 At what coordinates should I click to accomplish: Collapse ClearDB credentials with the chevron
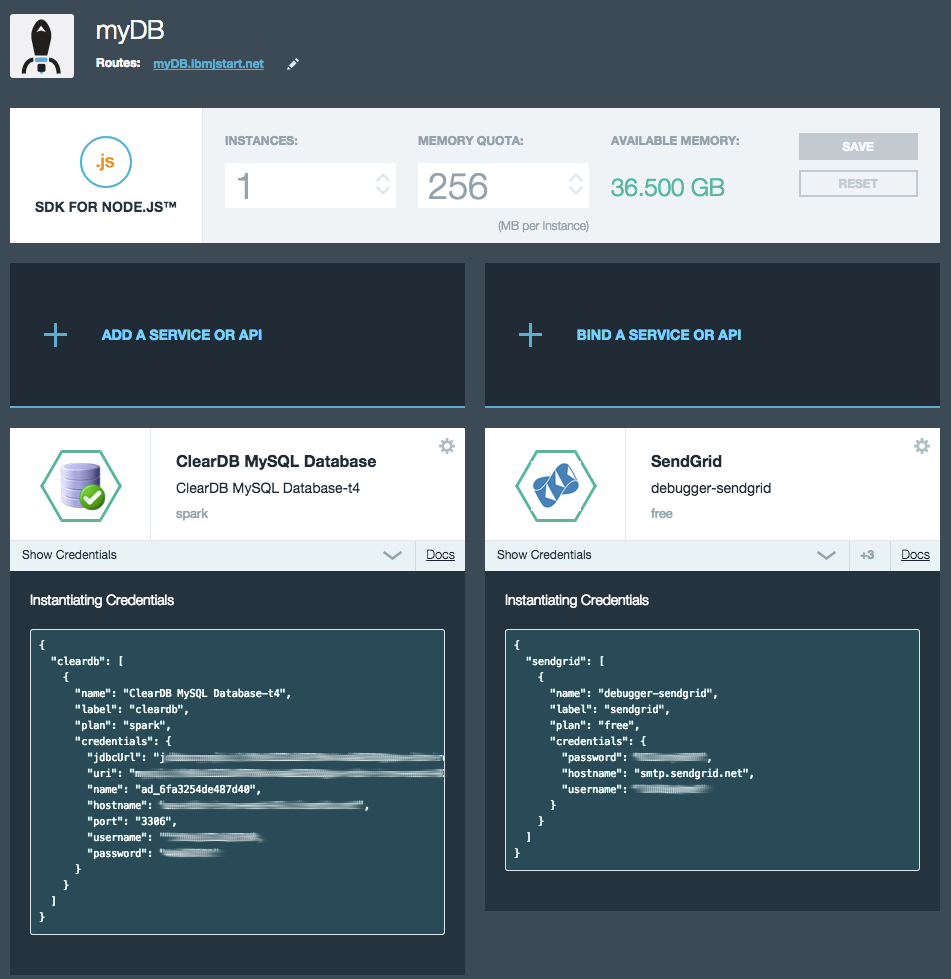(x=392, y=555)
